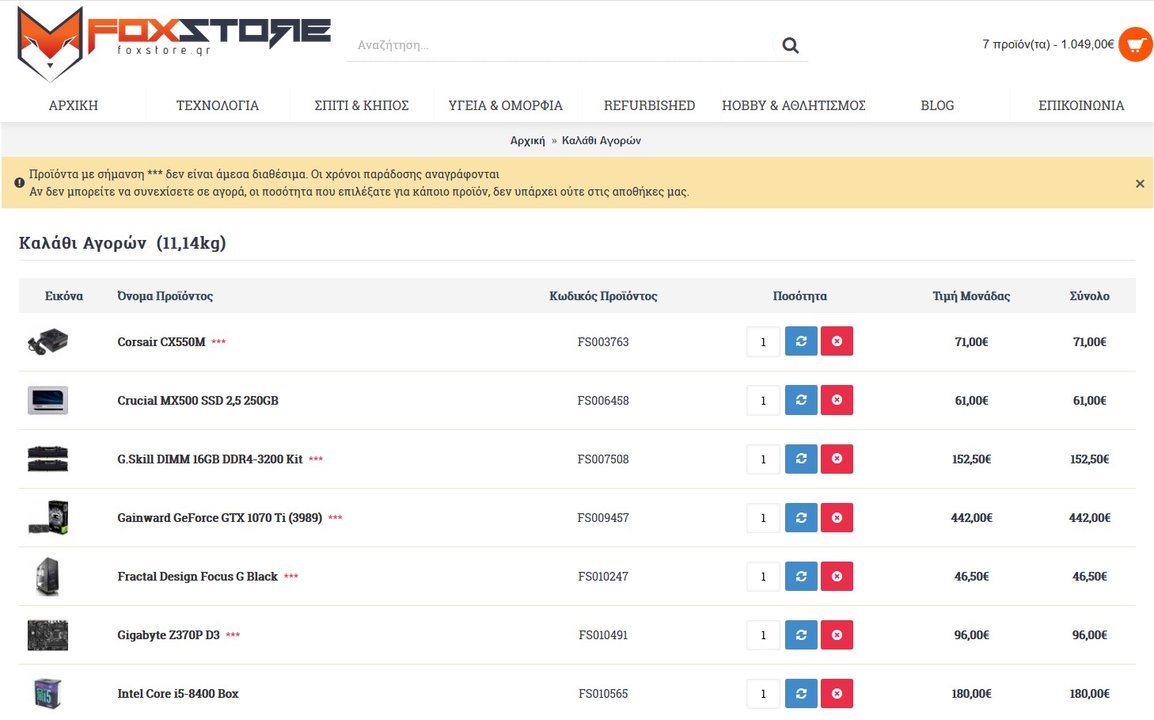Viewport: 1154px width, 720px height.
Task: Go to the REFURBISHED section
Action: [649, 105]
